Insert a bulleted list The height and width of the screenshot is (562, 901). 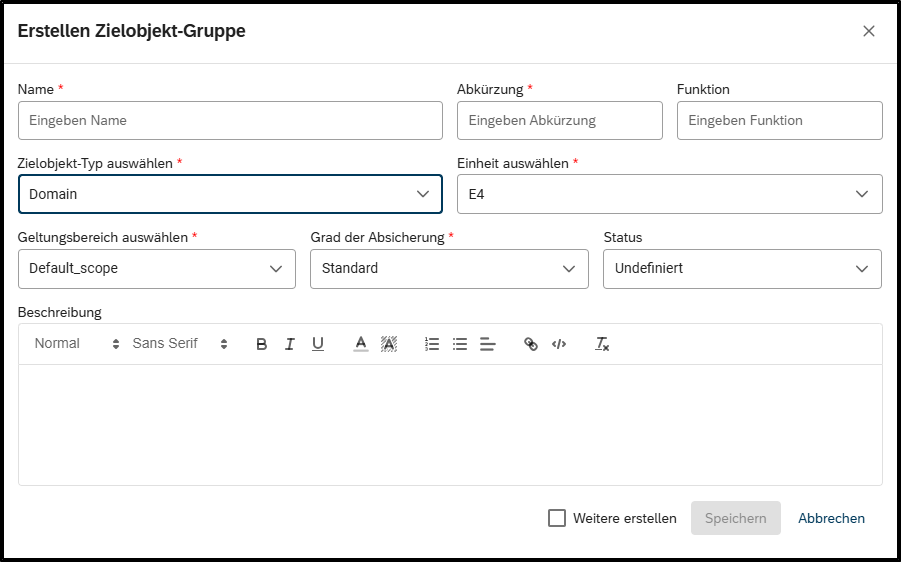(x=460, y=344)
